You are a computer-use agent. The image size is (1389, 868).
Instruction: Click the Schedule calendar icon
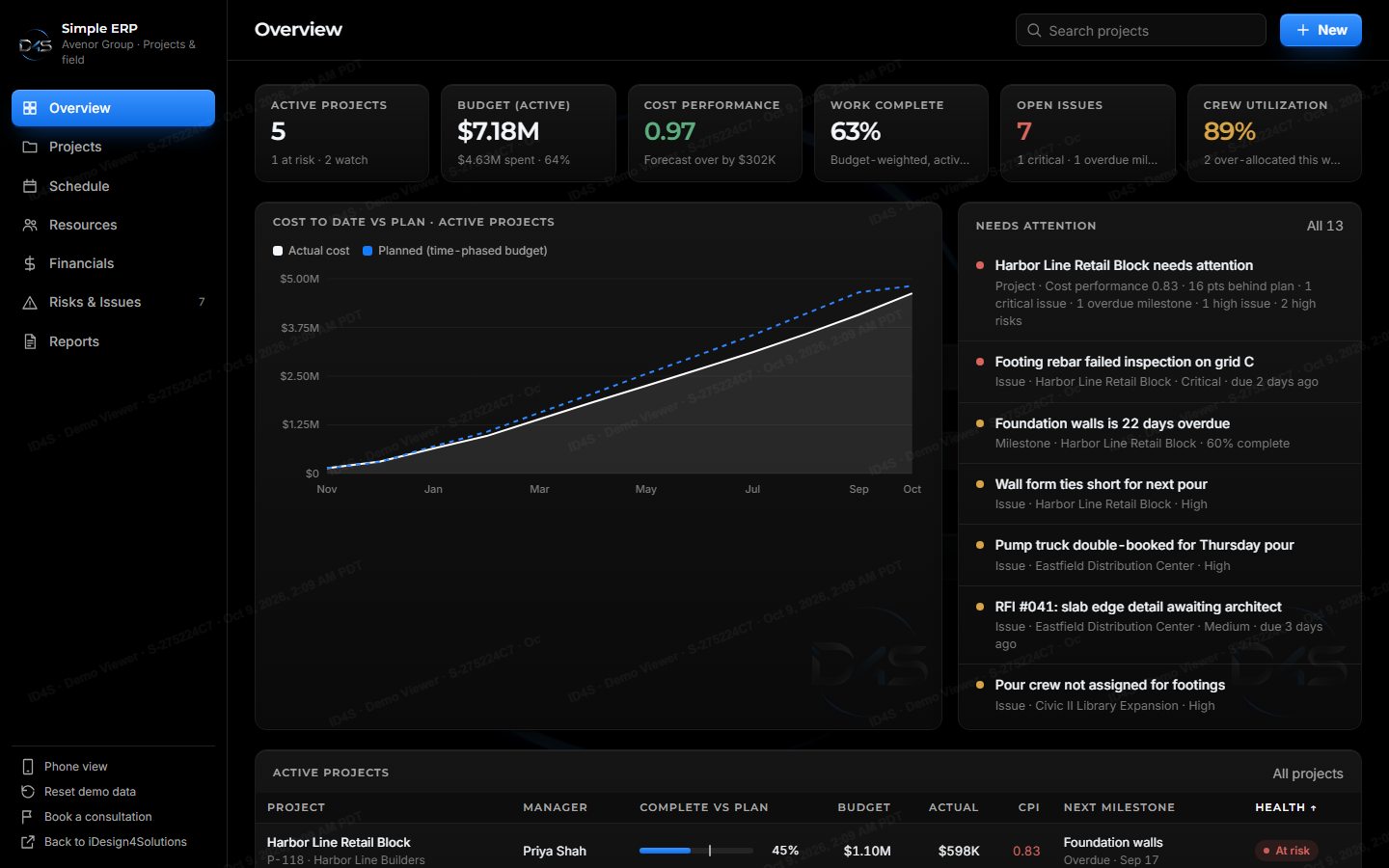coord(30,186)
